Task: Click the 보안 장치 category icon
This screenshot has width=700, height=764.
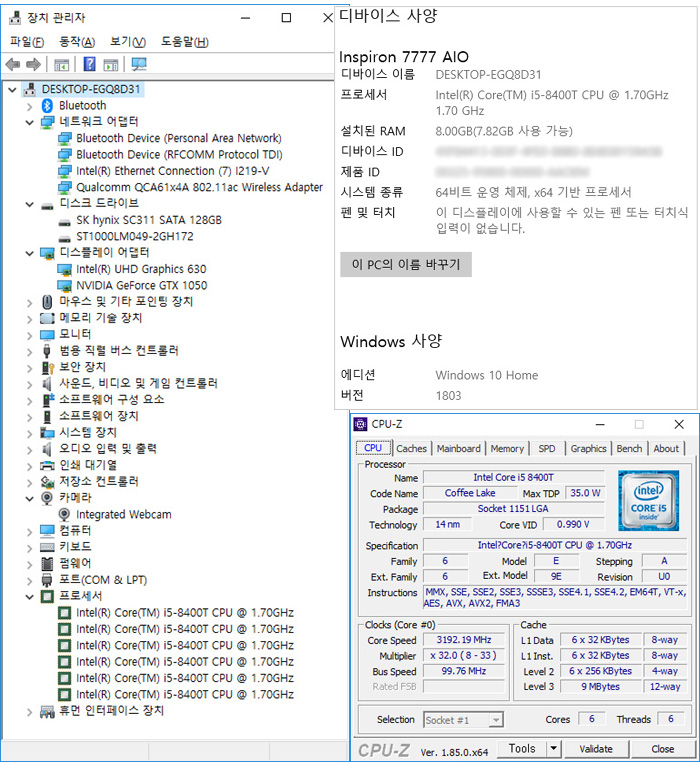Action: pos(47,367)
